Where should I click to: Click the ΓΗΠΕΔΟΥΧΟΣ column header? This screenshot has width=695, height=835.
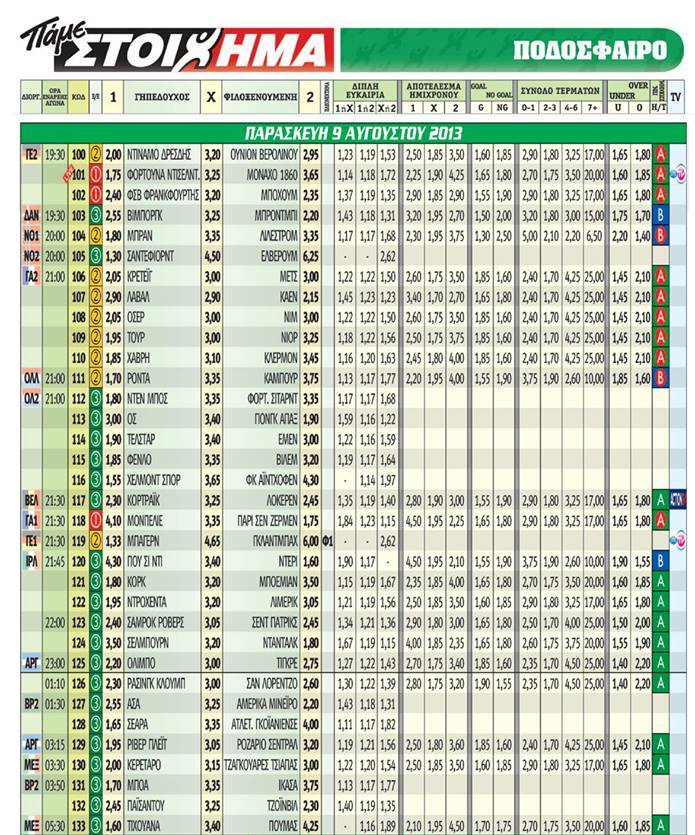click(162, 97)
